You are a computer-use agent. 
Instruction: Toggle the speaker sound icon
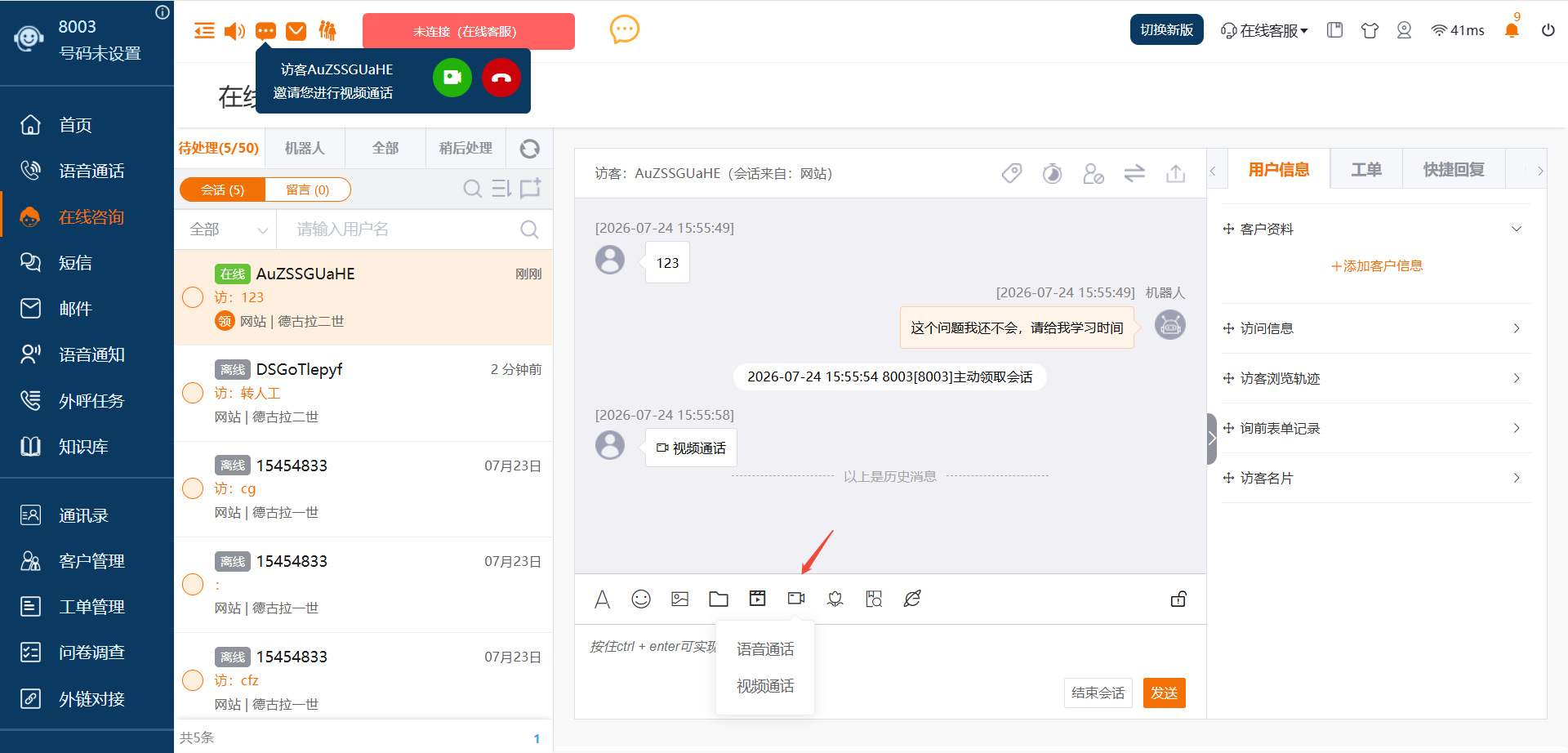coord(234,31)
